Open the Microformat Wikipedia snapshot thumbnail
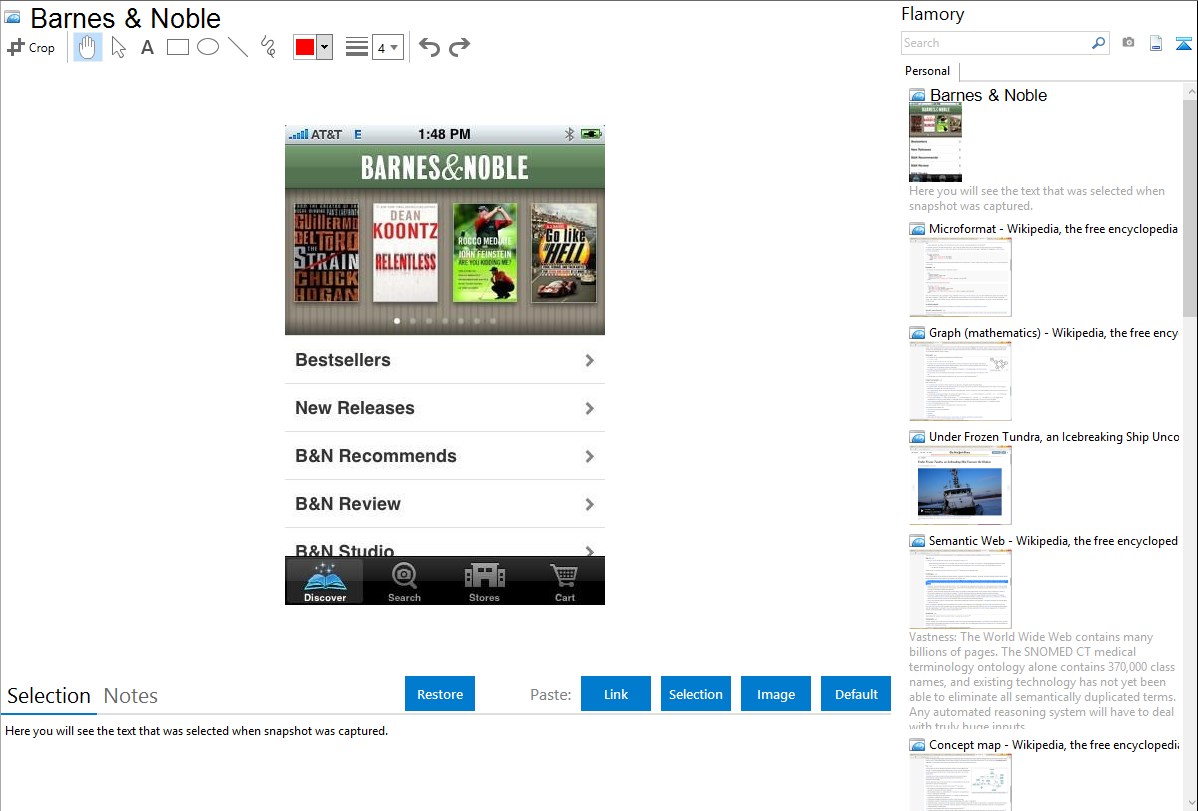The width and height of the screenshot is (1198, 811). click(x=960, y=277)
